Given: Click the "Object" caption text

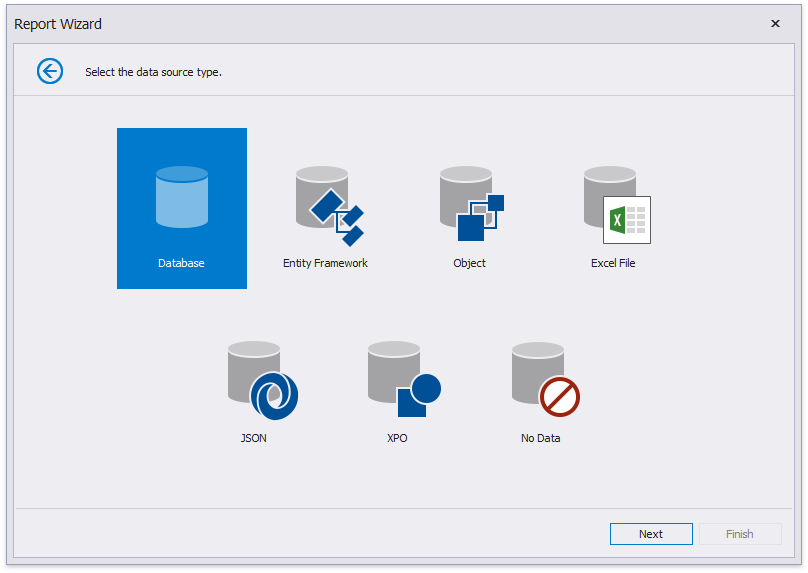Looking at the screenshot, I should pyautogui.click(x=469, y=263).
